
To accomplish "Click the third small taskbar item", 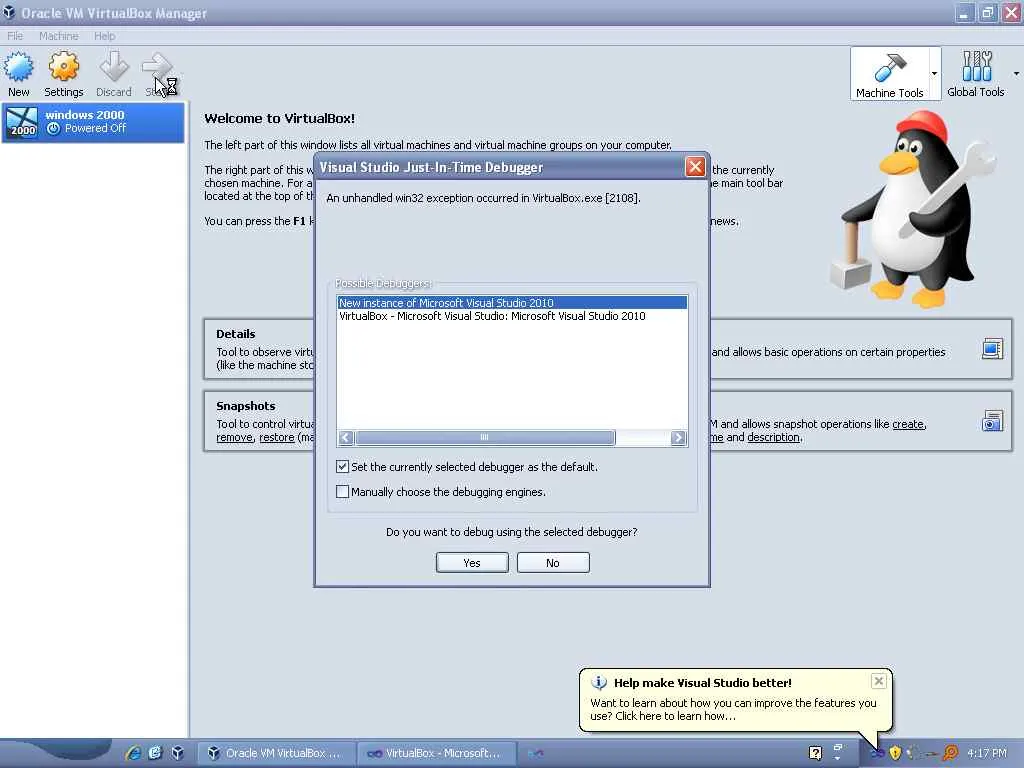I will [x=536, y=753].
